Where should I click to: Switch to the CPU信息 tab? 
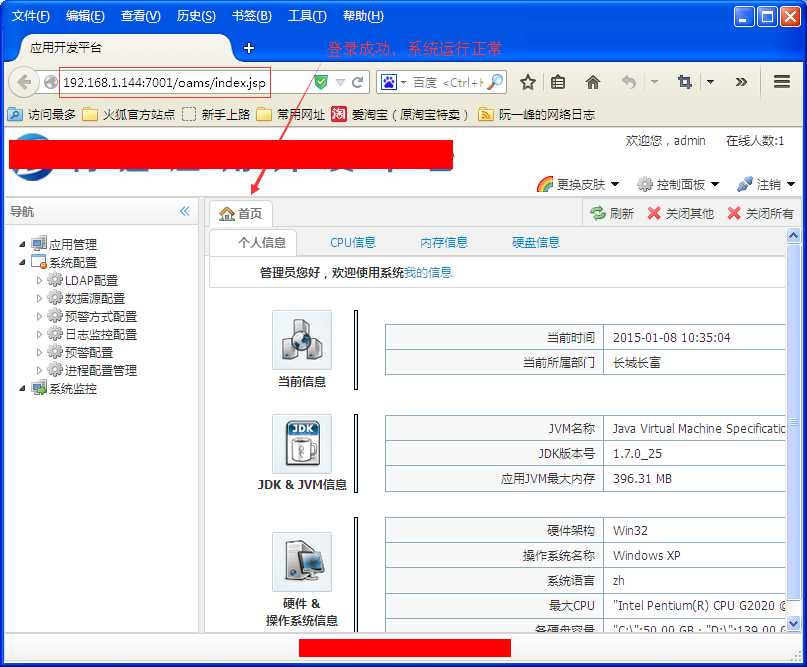(353, 242)
